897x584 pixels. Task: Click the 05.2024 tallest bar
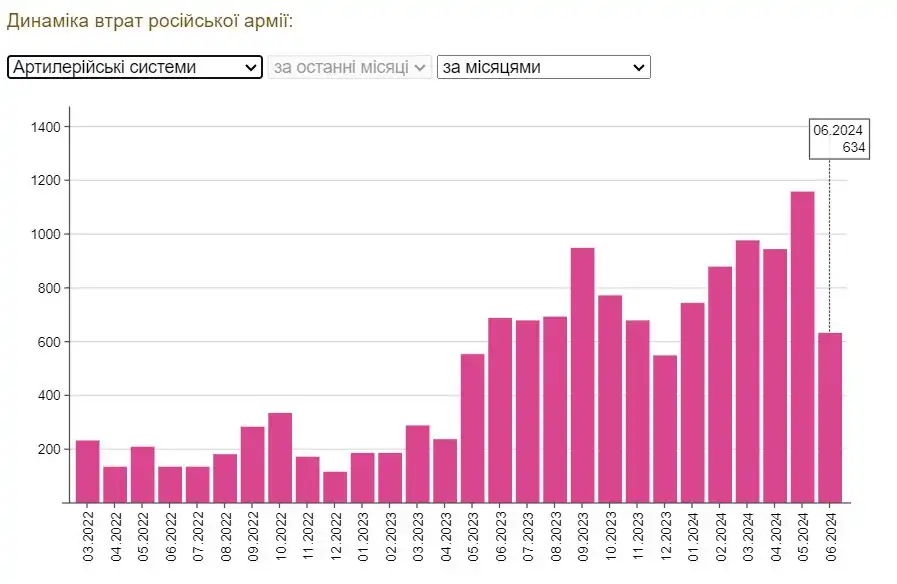(x=802, y=346)
